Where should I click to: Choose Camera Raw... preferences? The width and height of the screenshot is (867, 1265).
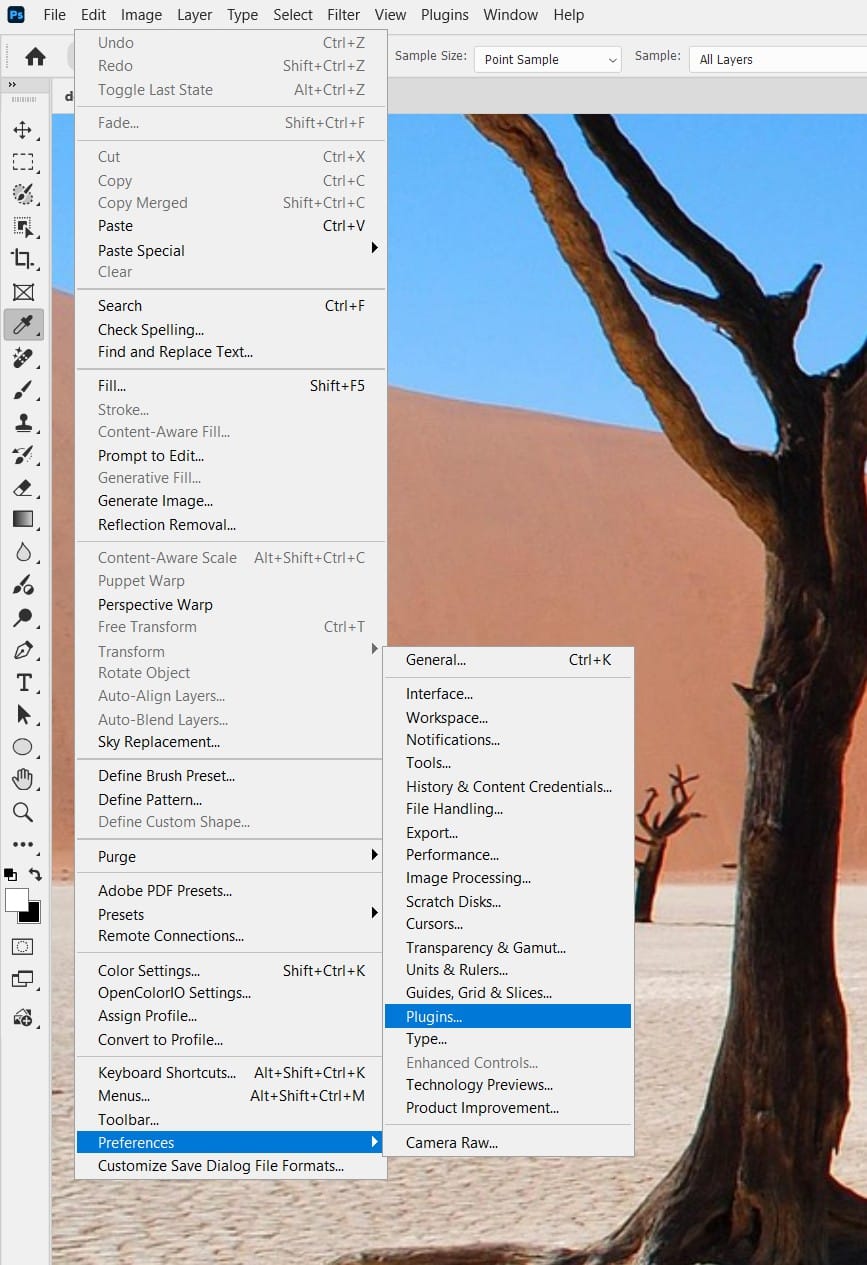[508, 1142]
